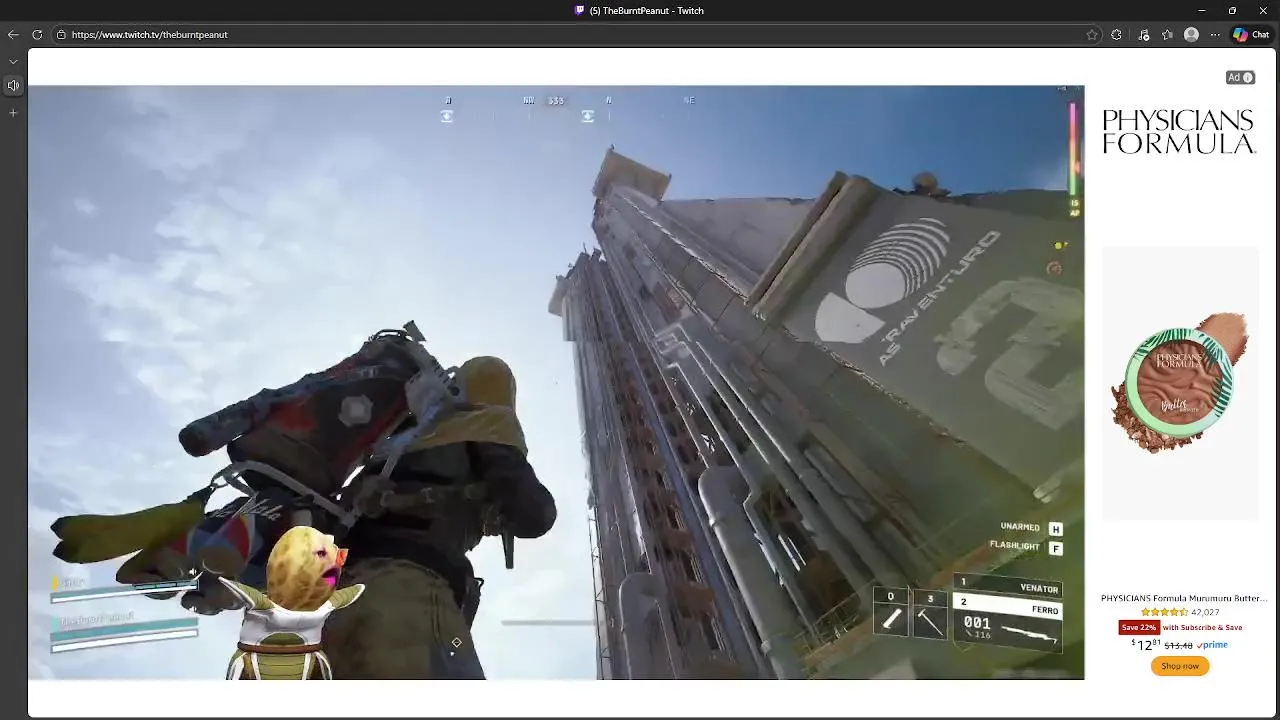1280x720 pixels.
Task: Click the compass heading 333 readout
Action: coord(556,101)
